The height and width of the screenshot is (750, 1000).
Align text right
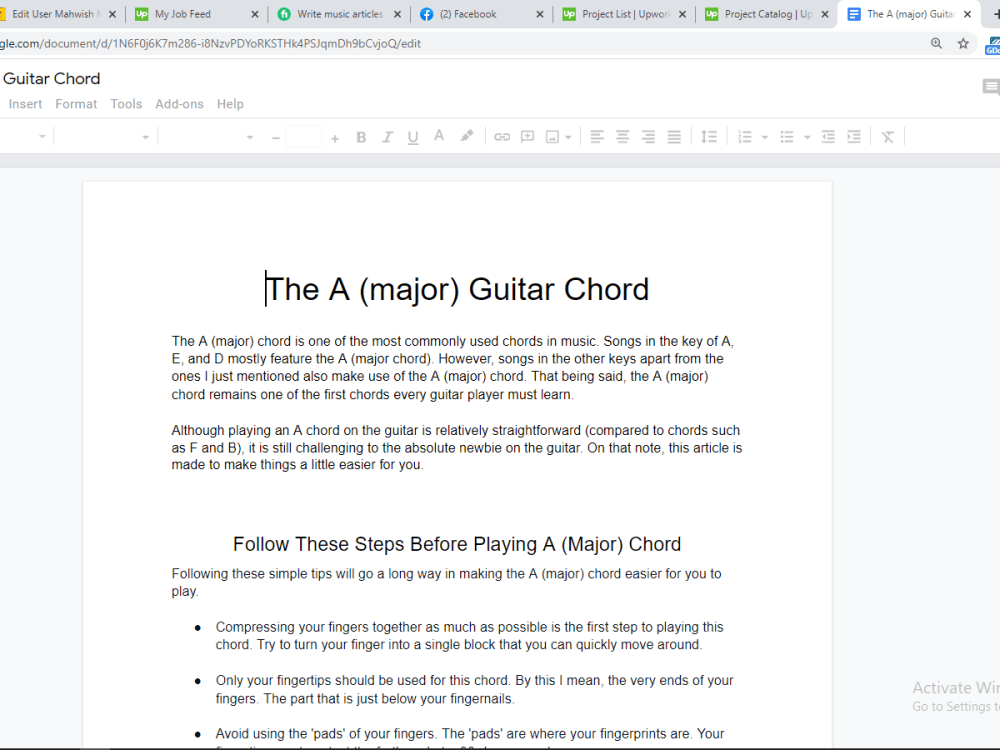point(648,136)
